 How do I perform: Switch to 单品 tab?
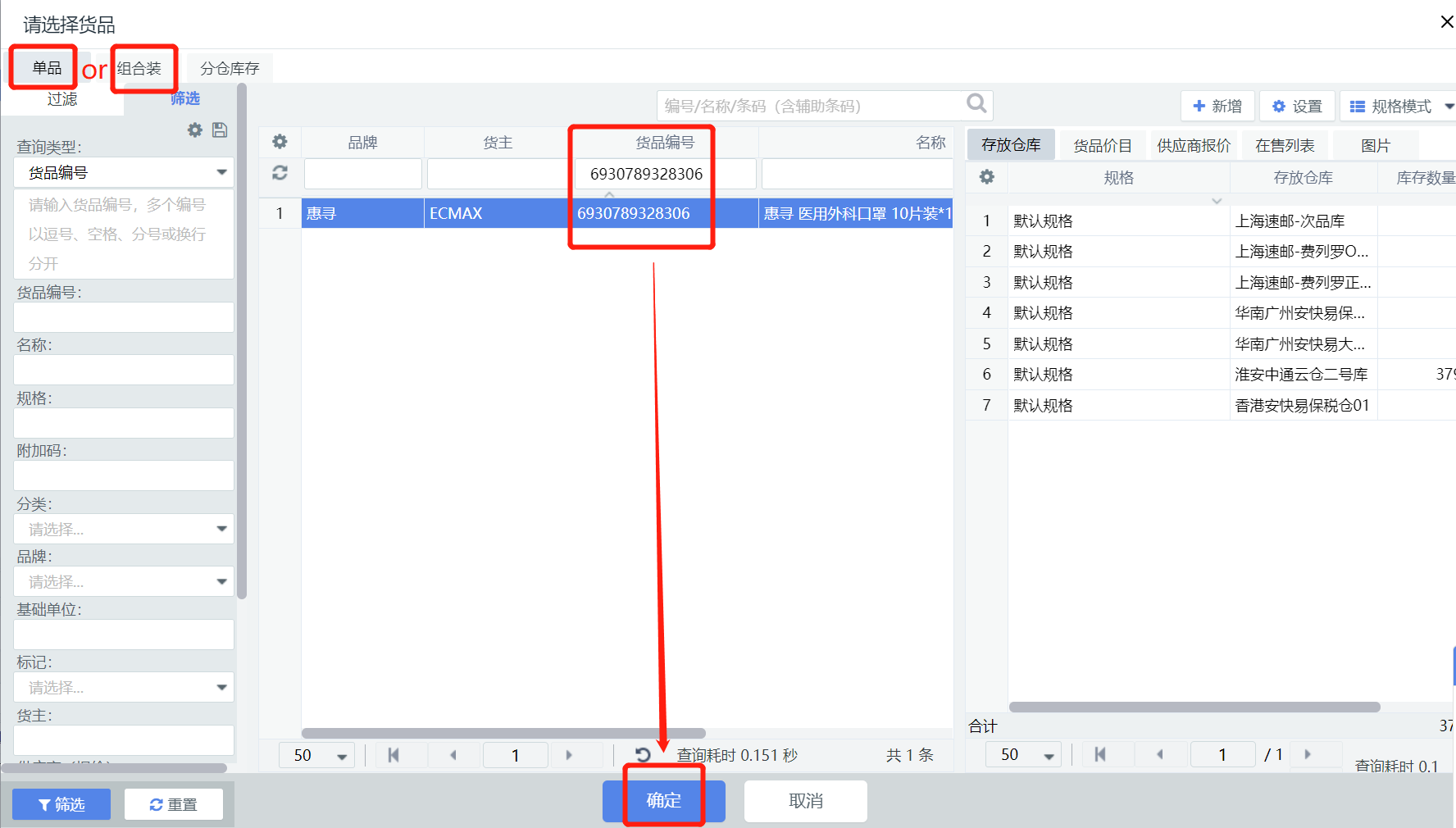pyautogui.click(x=47, y=67)
